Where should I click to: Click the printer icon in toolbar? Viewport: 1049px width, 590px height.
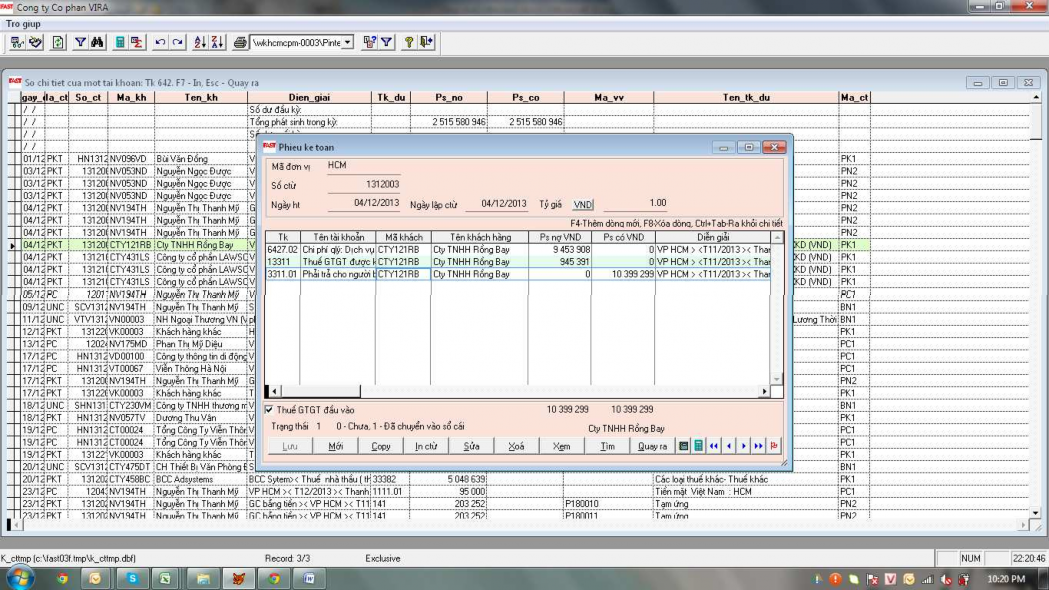(x=240, y=42)
